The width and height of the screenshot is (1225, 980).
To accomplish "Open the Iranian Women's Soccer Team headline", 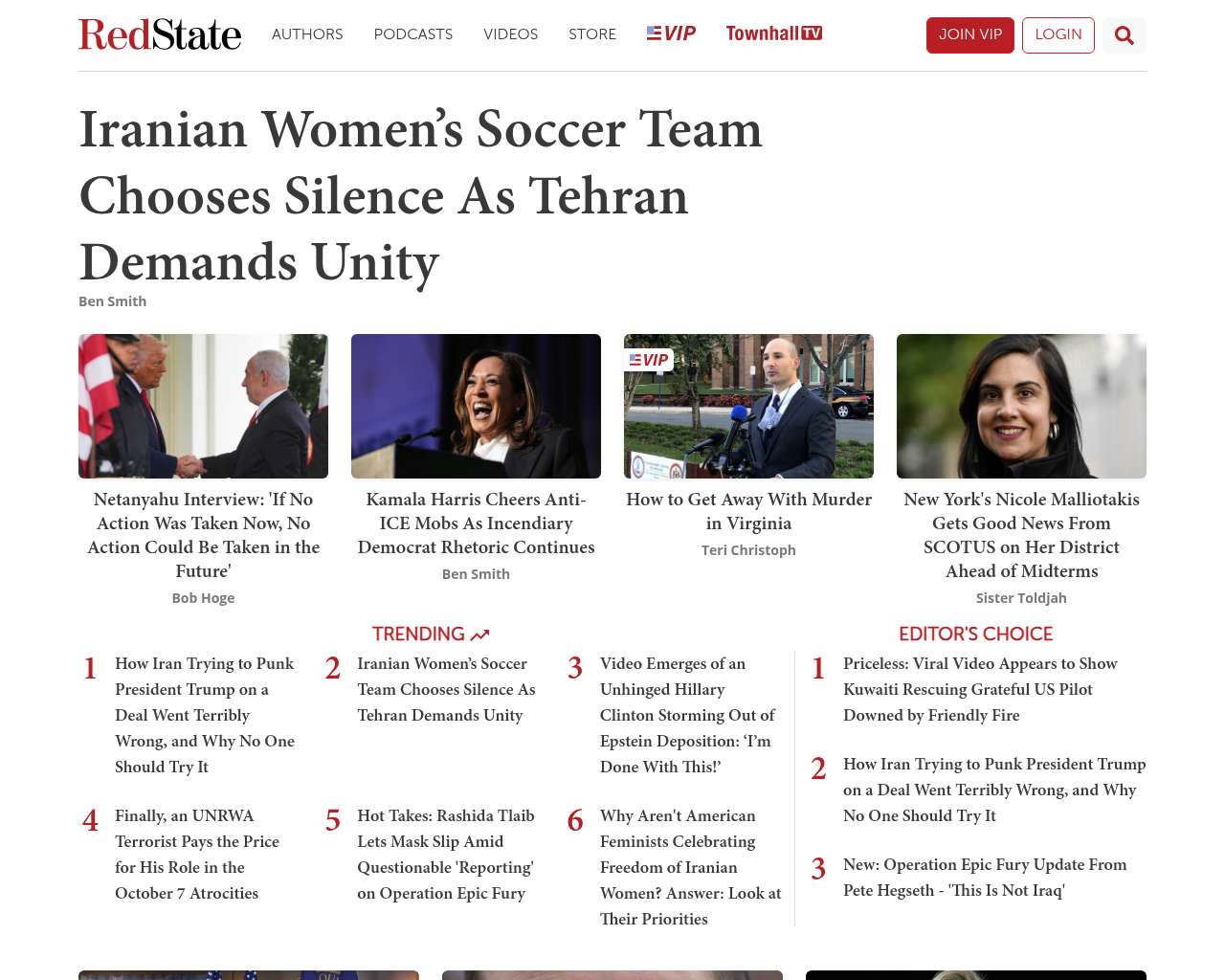I will pyautogui.click(x=420, y=195).
